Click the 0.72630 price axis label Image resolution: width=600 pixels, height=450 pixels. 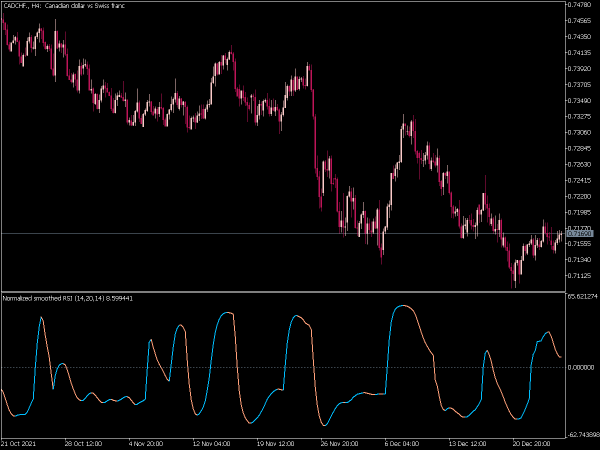pos(580,165)
